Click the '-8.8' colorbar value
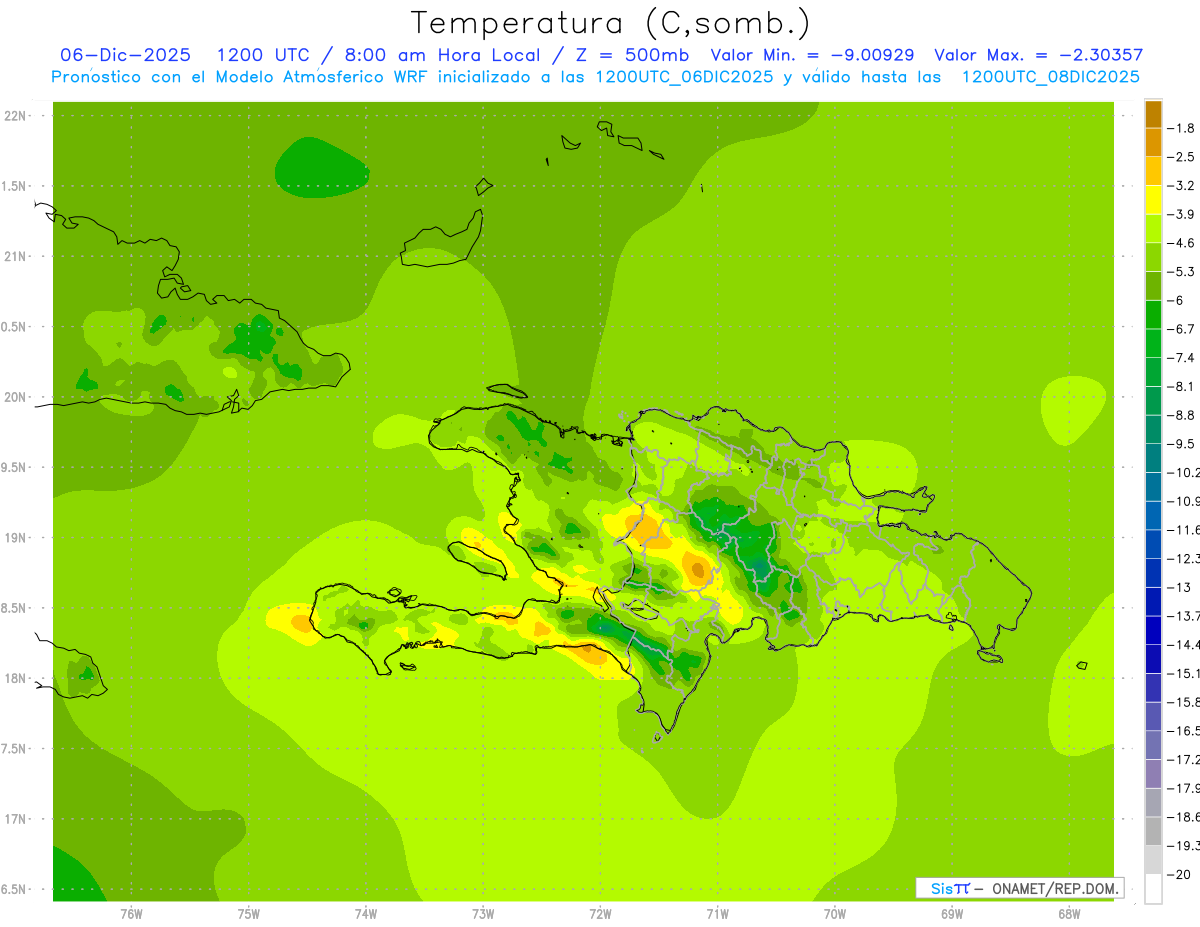The width and height of the screenshot is (1200, 927). 1182,415
